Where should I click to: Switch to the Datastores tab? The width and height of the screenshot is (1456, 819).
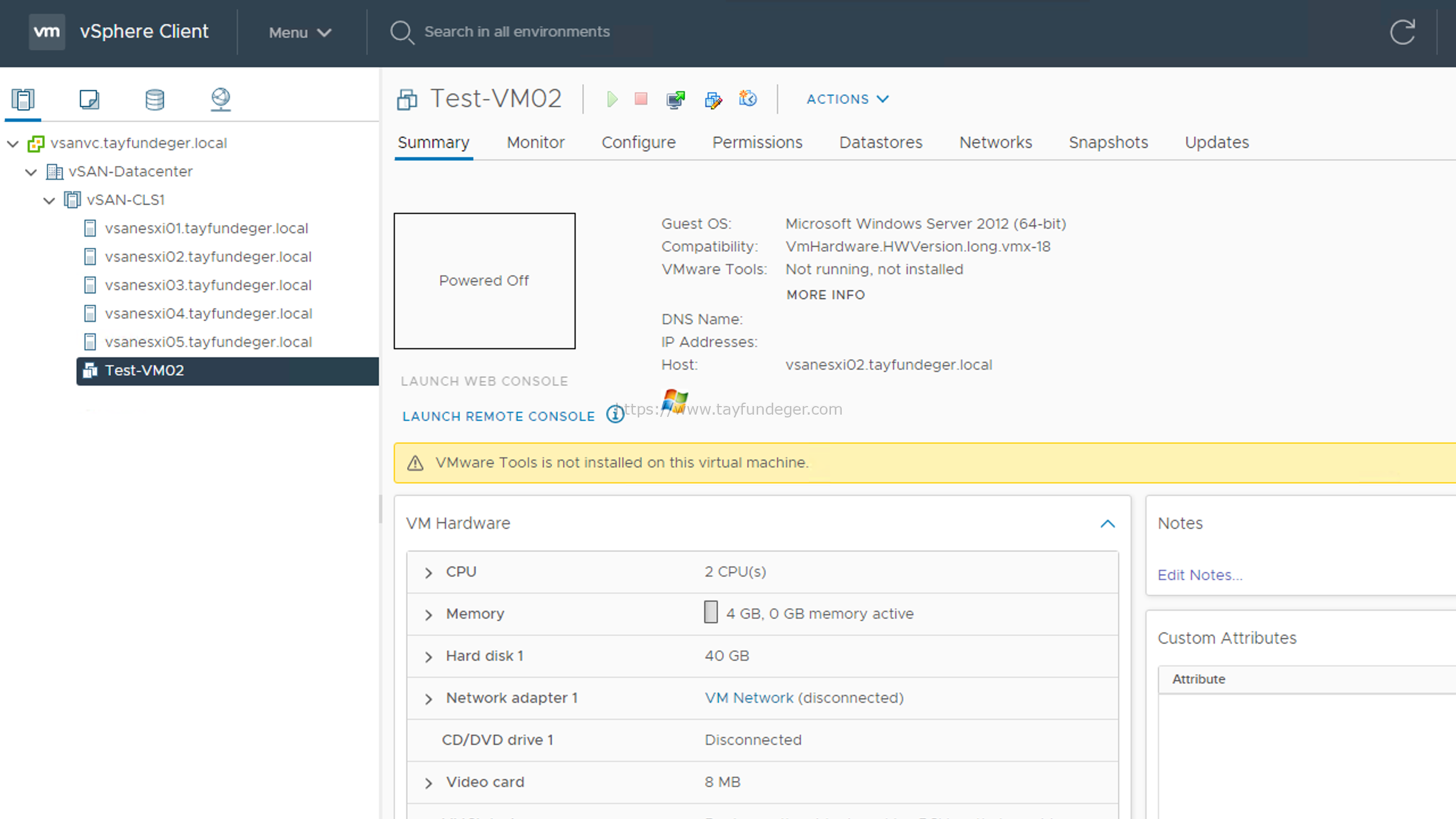point(880,142)
